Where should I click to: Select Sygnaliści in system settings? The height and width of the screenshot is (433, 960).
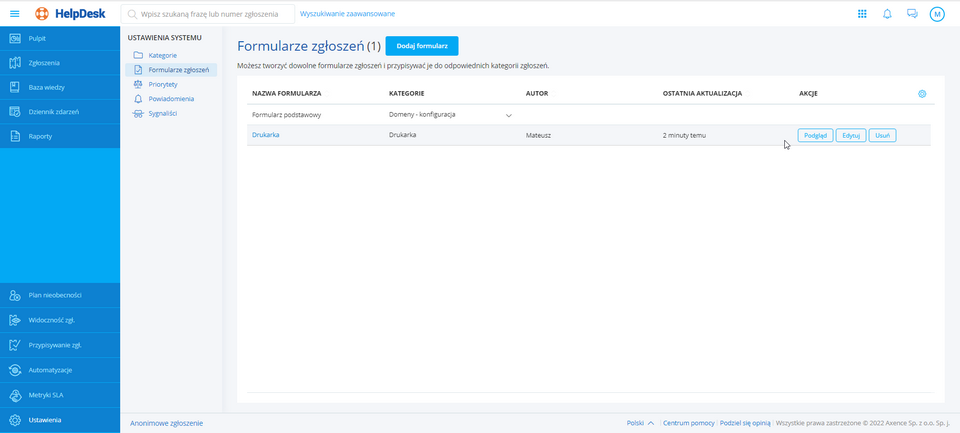pyautogui.click(x=162, y=114)
